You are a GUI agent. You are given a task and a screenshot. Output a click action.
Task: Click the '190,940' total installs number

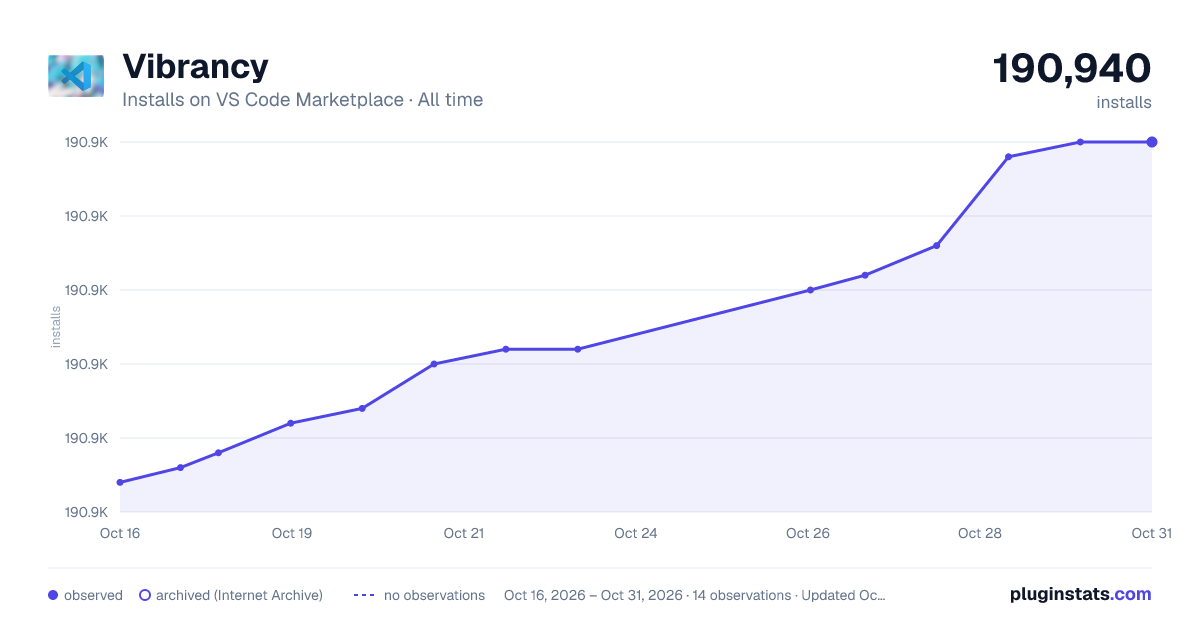click(1071, 68)
